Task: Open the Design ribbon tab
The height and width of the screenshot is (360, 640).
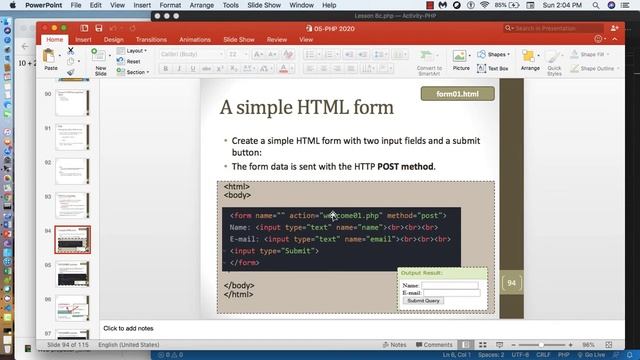Action: [113, 40]
